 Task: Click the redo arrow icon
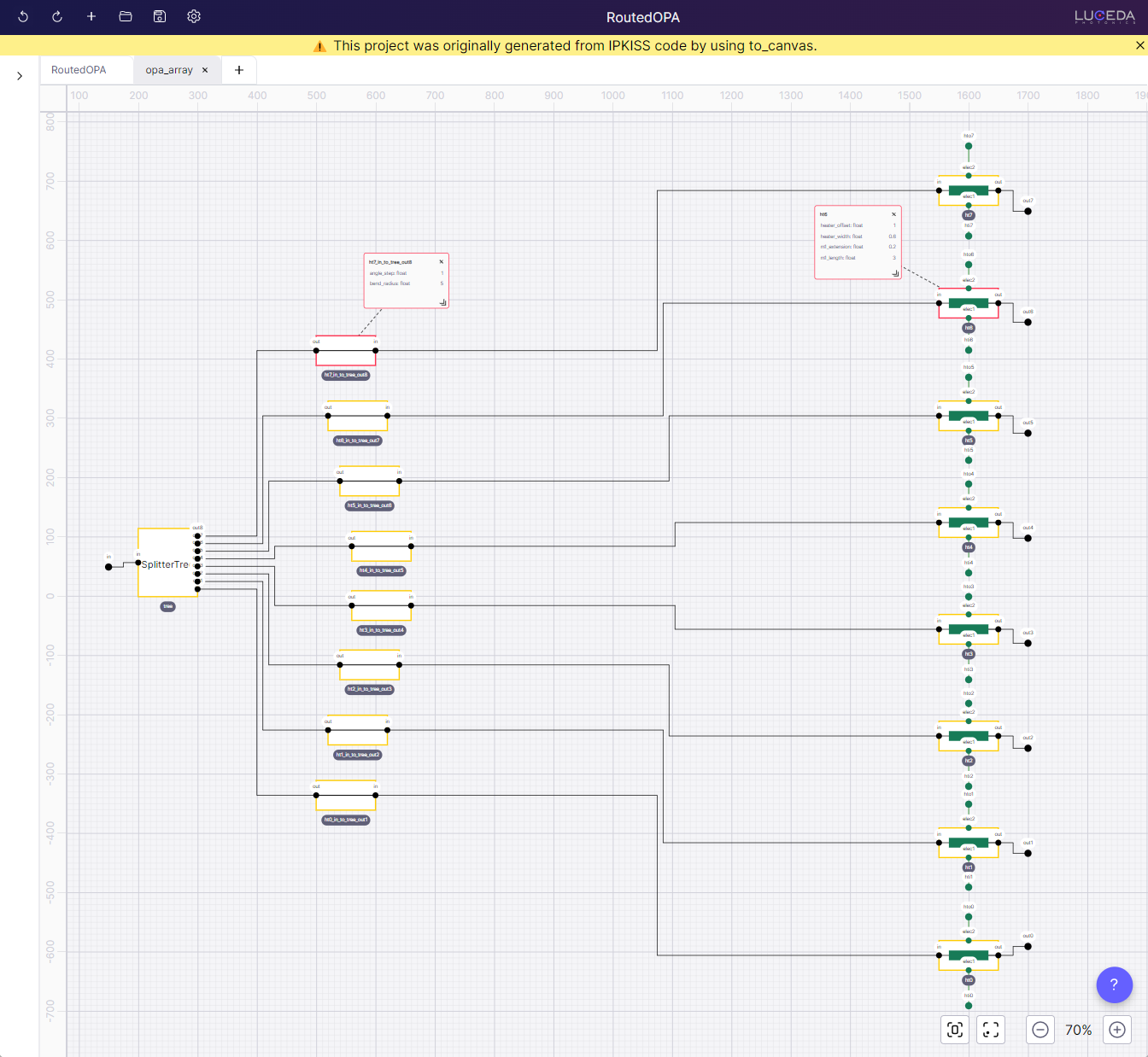tap(57, 17)
